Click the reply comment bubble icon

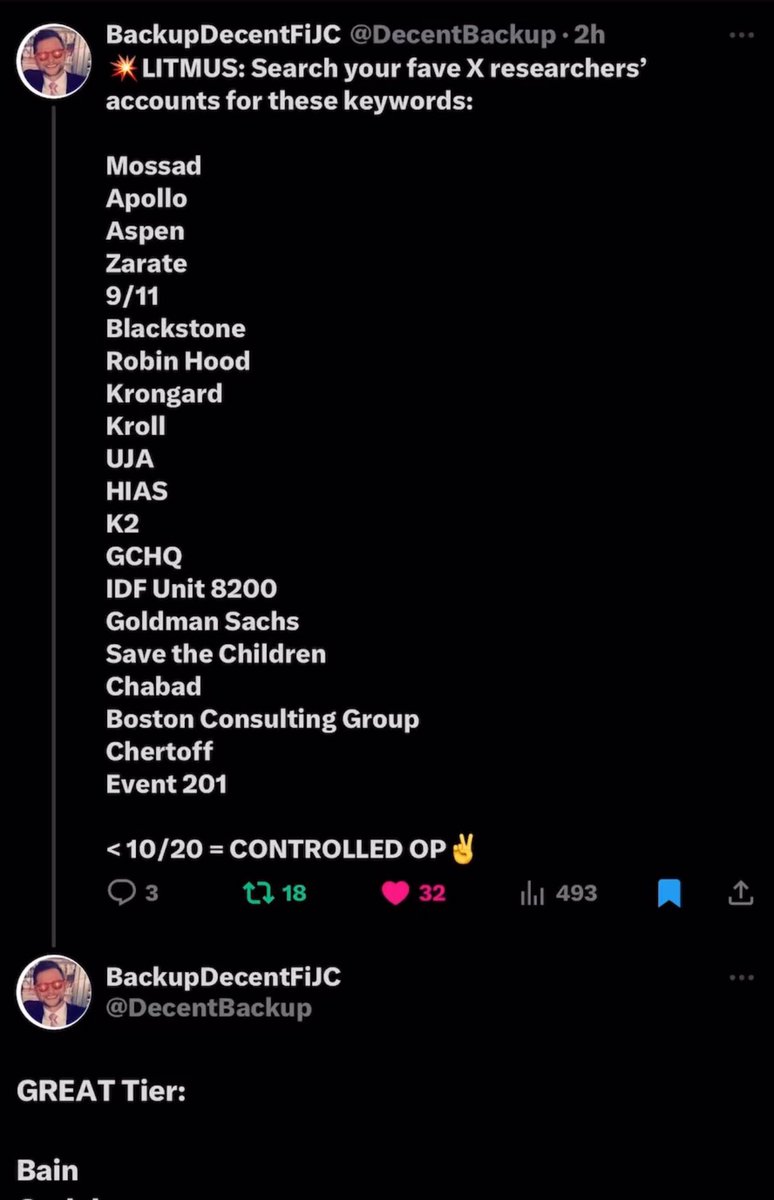[x=120, y=893]
